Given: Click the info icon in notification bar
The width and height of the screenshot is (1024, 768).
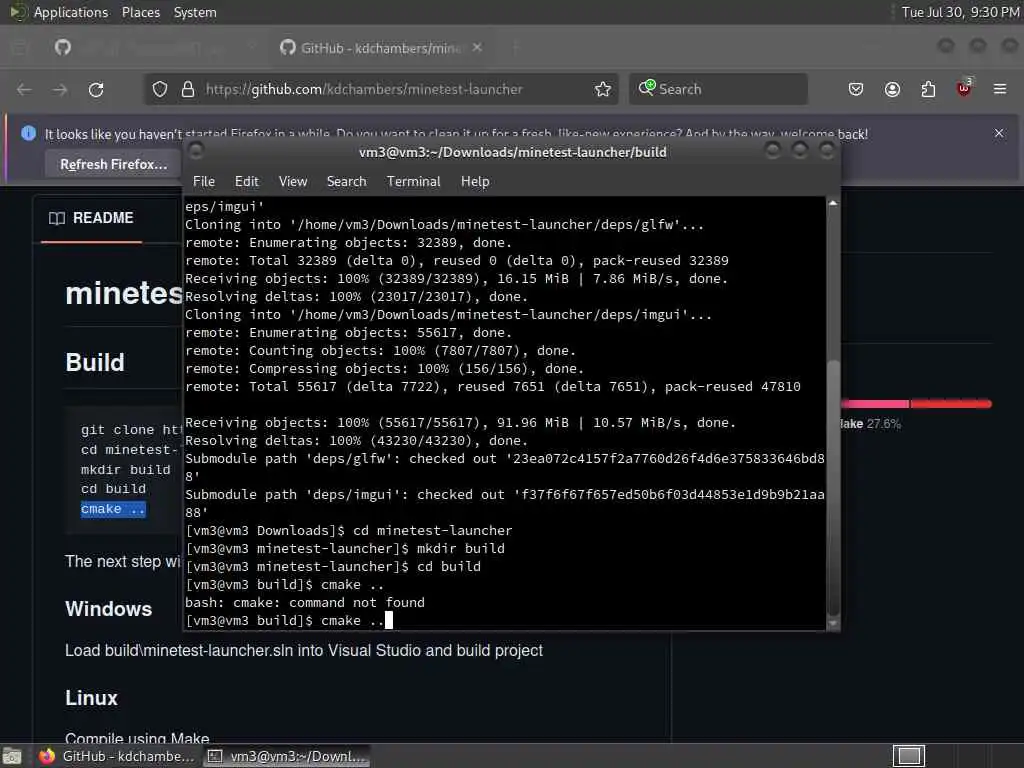Looking at the screenshot, I should coord(28,133).
